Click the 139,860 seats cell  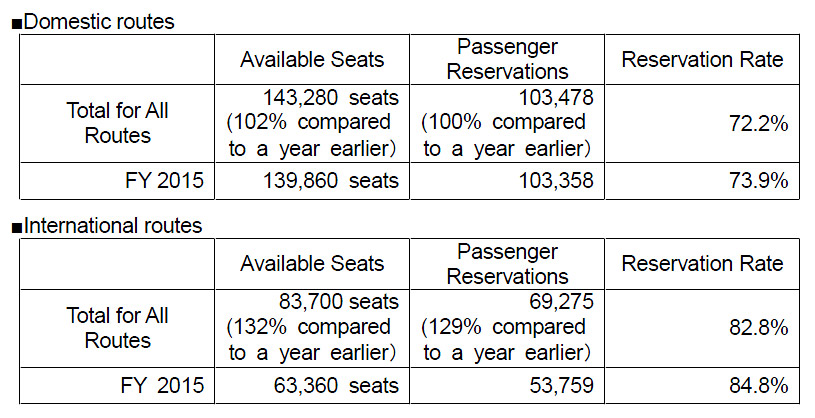312,181
